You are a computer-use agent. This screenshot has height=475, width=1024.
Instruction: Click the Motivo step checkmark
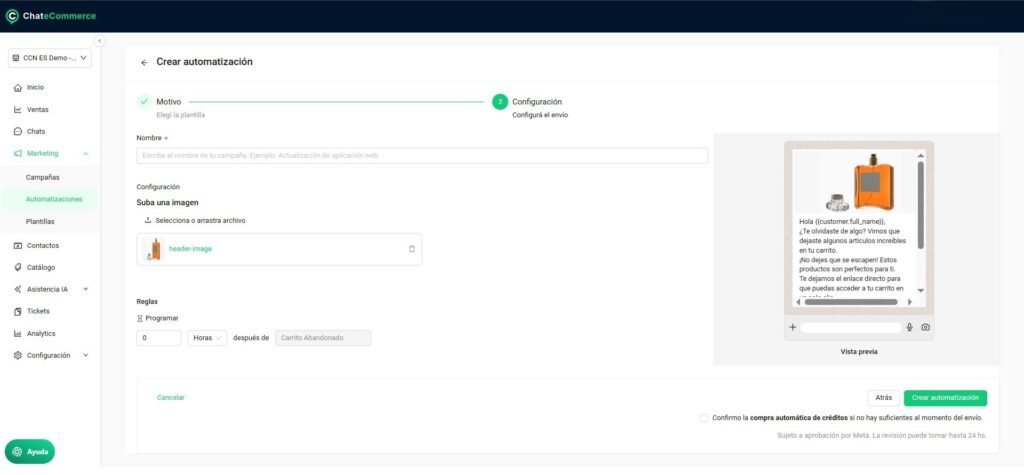pos(144,102)
